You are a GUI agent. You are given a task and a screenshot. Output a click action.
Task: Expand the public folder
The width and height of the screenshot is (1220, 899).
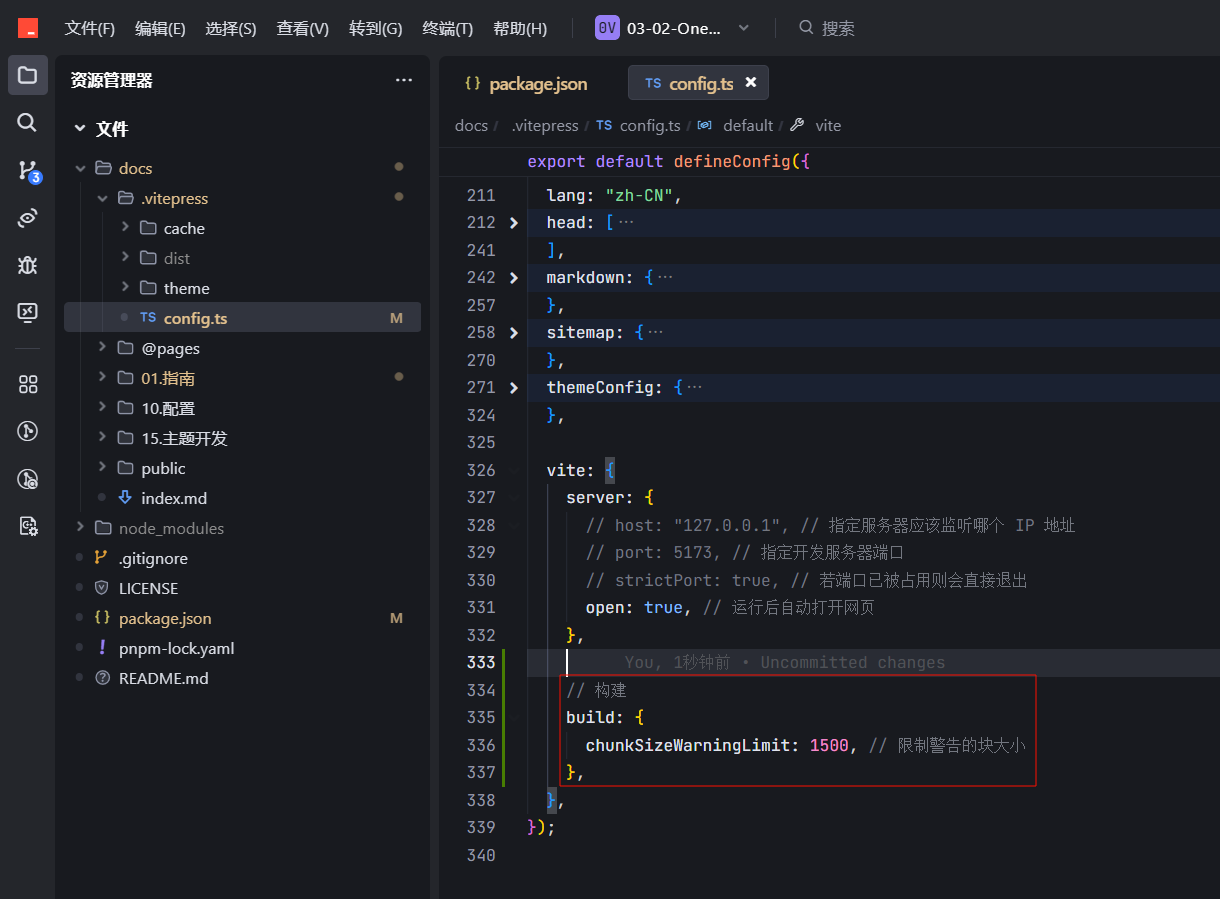102,468
